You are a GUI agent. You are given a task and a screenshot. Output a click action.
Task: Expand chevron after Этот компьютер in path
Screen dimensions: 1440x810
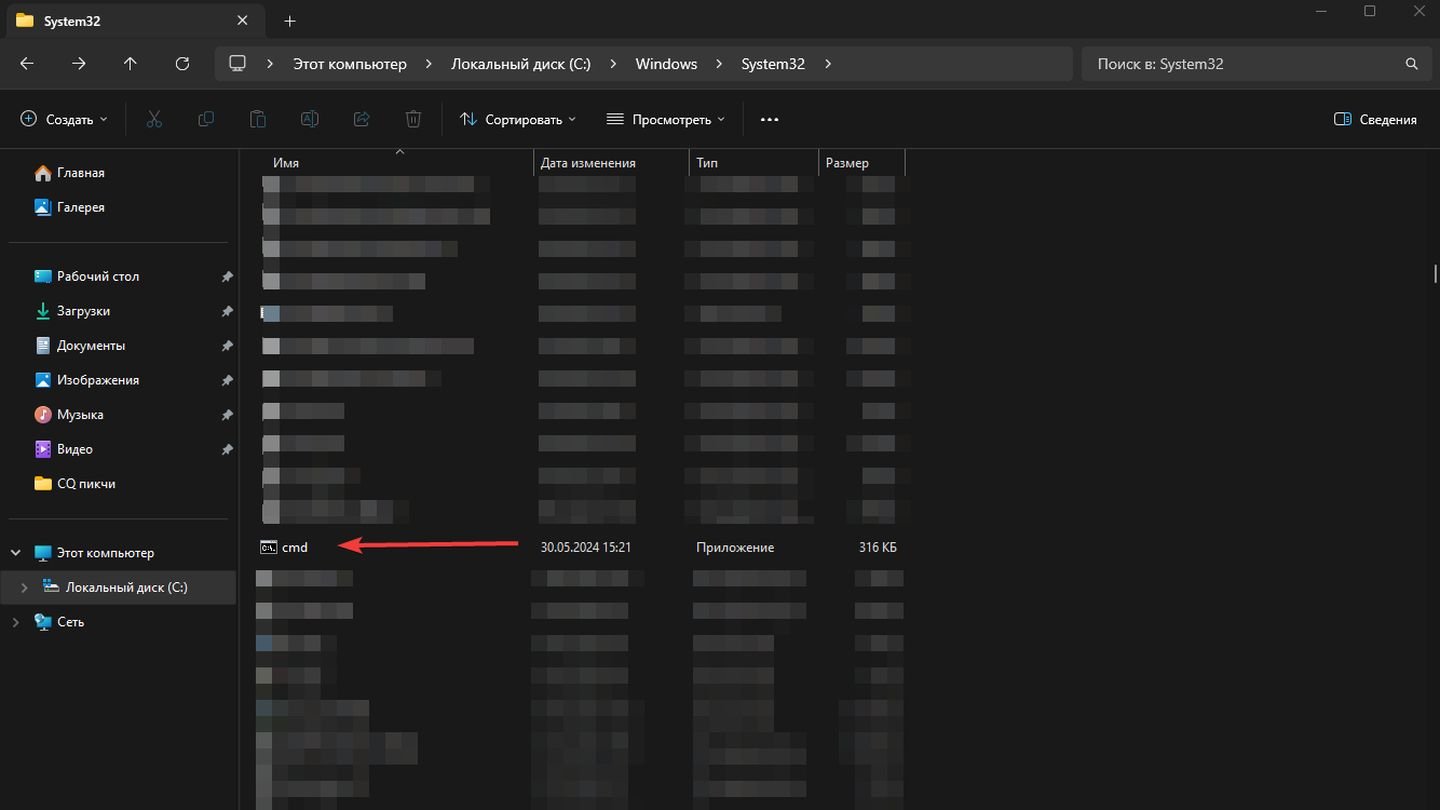tap(429, 63)
